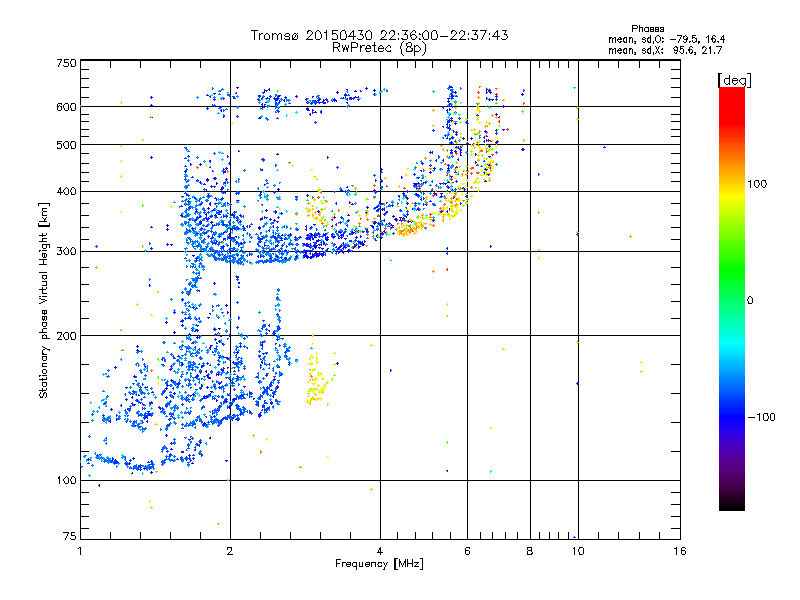Image resolution: width=800 pixels, height=600 pixels.
Task: Click the '100' colorbar tick label
Action: pos(757,184)
